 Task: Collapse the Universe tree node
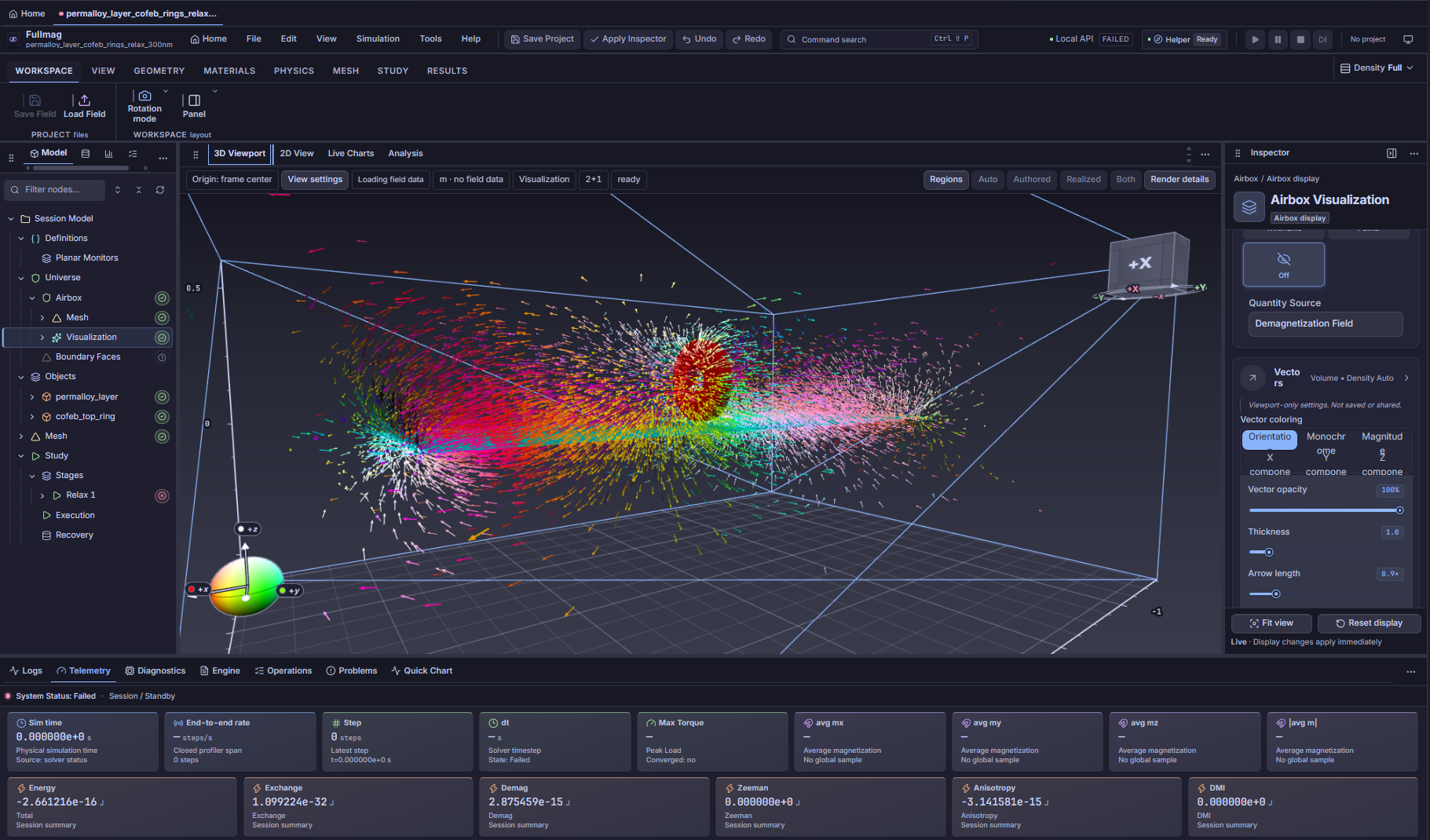(x=21, y=278)
